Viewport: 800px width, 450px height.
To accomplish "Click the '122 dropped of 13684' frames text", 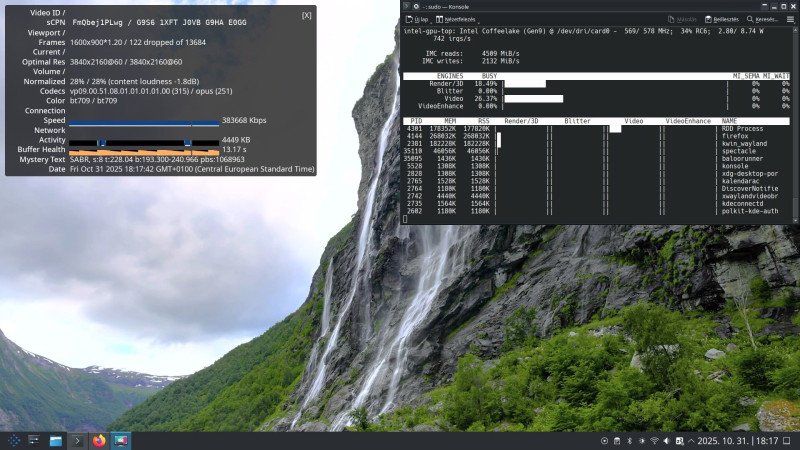I will click(168, 42).
